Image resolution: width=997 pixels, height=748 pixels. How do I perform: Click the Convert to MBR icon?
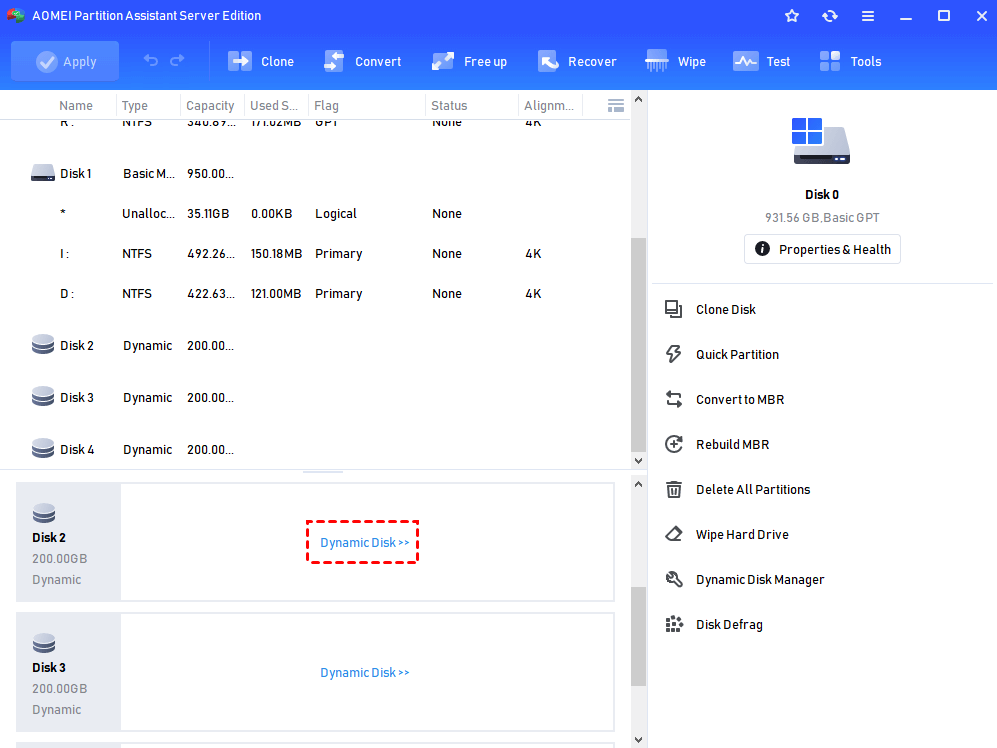pos(673,399)
